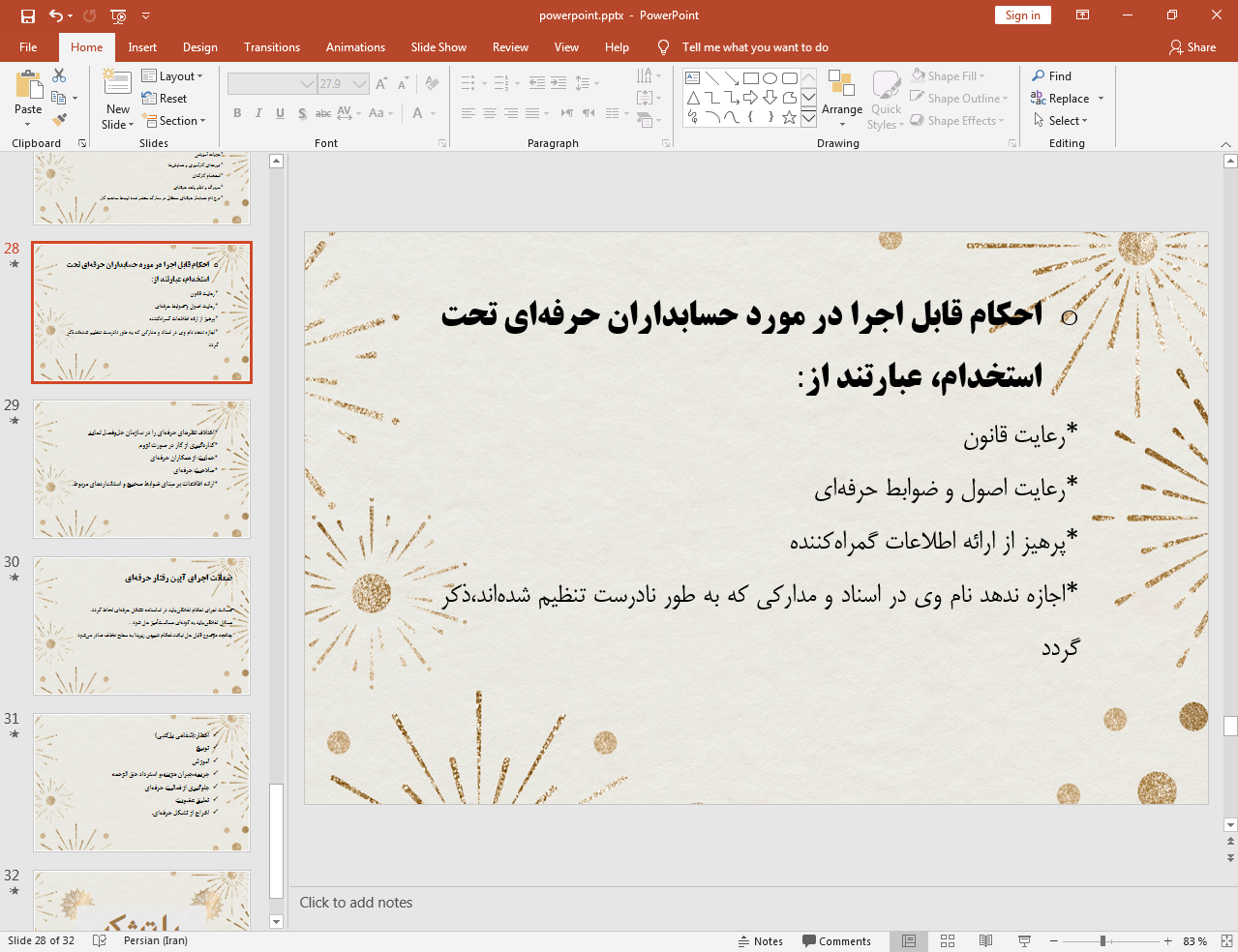
Task: Click the Format Painter brush icon
Action: click(59, 120)
